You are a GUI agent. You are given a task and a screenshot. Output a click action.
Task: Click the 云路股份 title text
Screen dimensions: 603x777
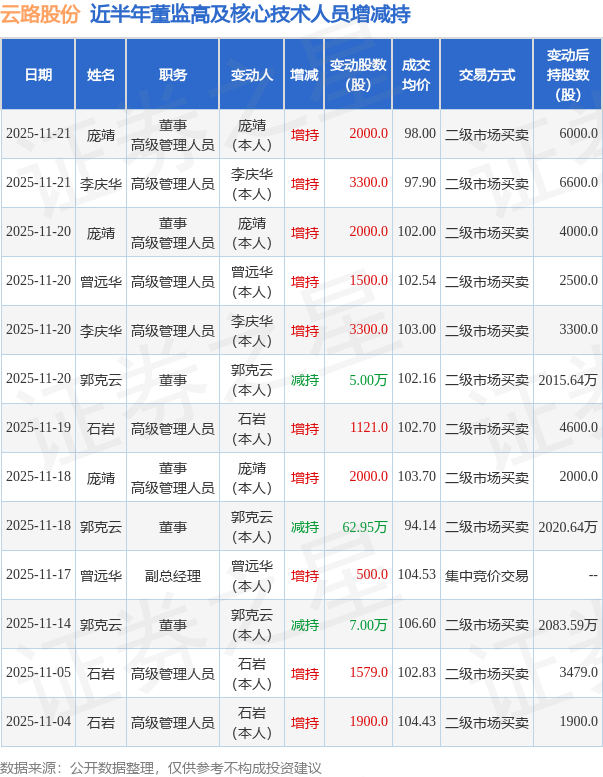tap(40, 14)
